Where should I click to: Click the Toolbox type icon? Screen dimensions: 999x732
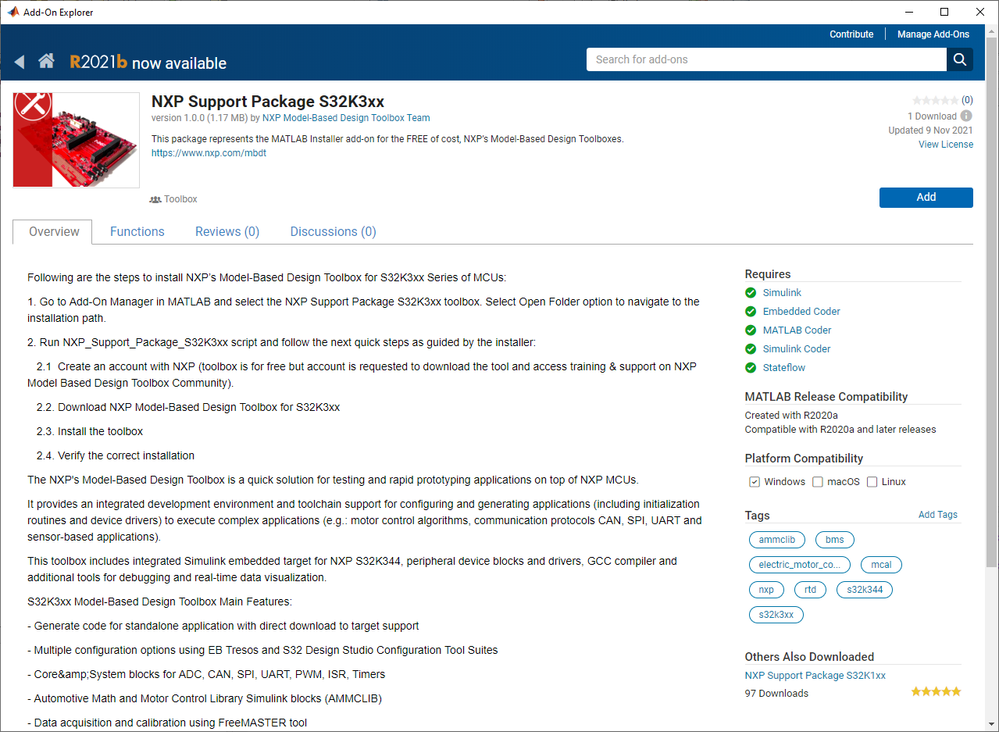(x=155, y=199)
